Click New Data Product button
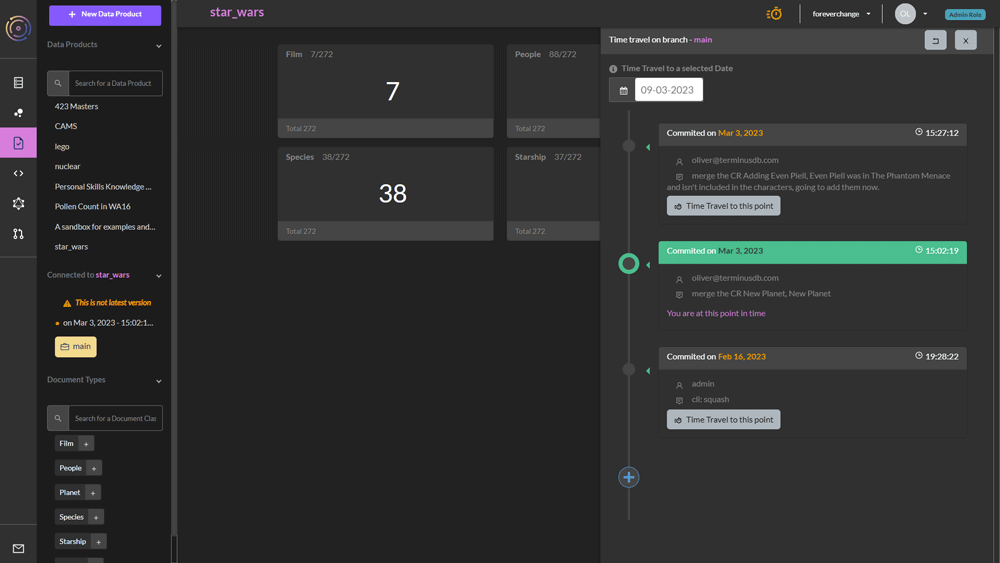The width and height of the screenshot is (1000, 563). (x=105, y=14)
